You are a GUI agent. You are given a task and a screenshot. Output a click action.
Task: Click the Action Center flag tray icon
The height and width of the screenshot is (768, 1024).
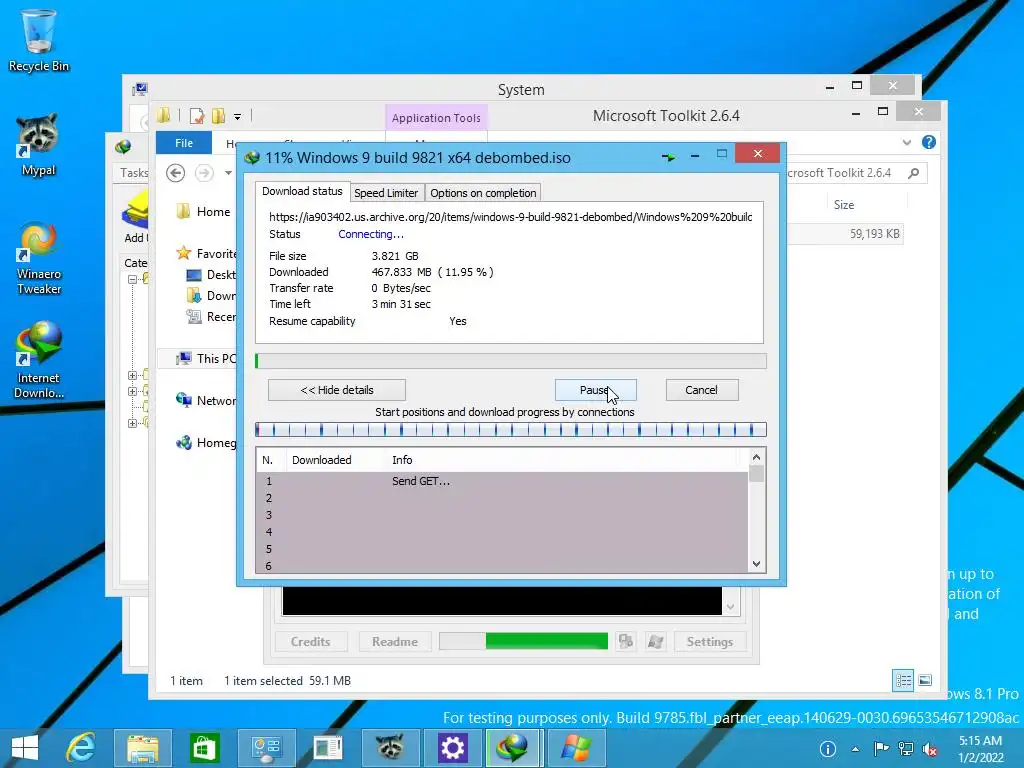click(x=881, y=748)
